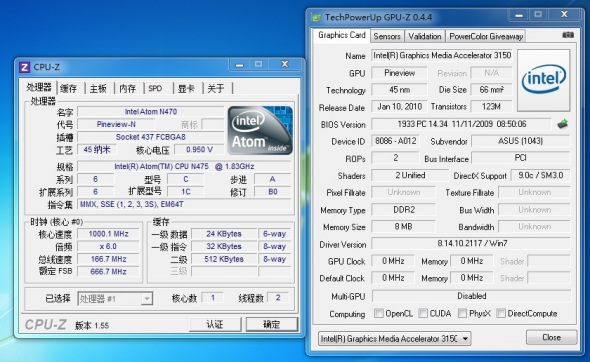Toggle the DirectCompute checkbox

(501, 313)
